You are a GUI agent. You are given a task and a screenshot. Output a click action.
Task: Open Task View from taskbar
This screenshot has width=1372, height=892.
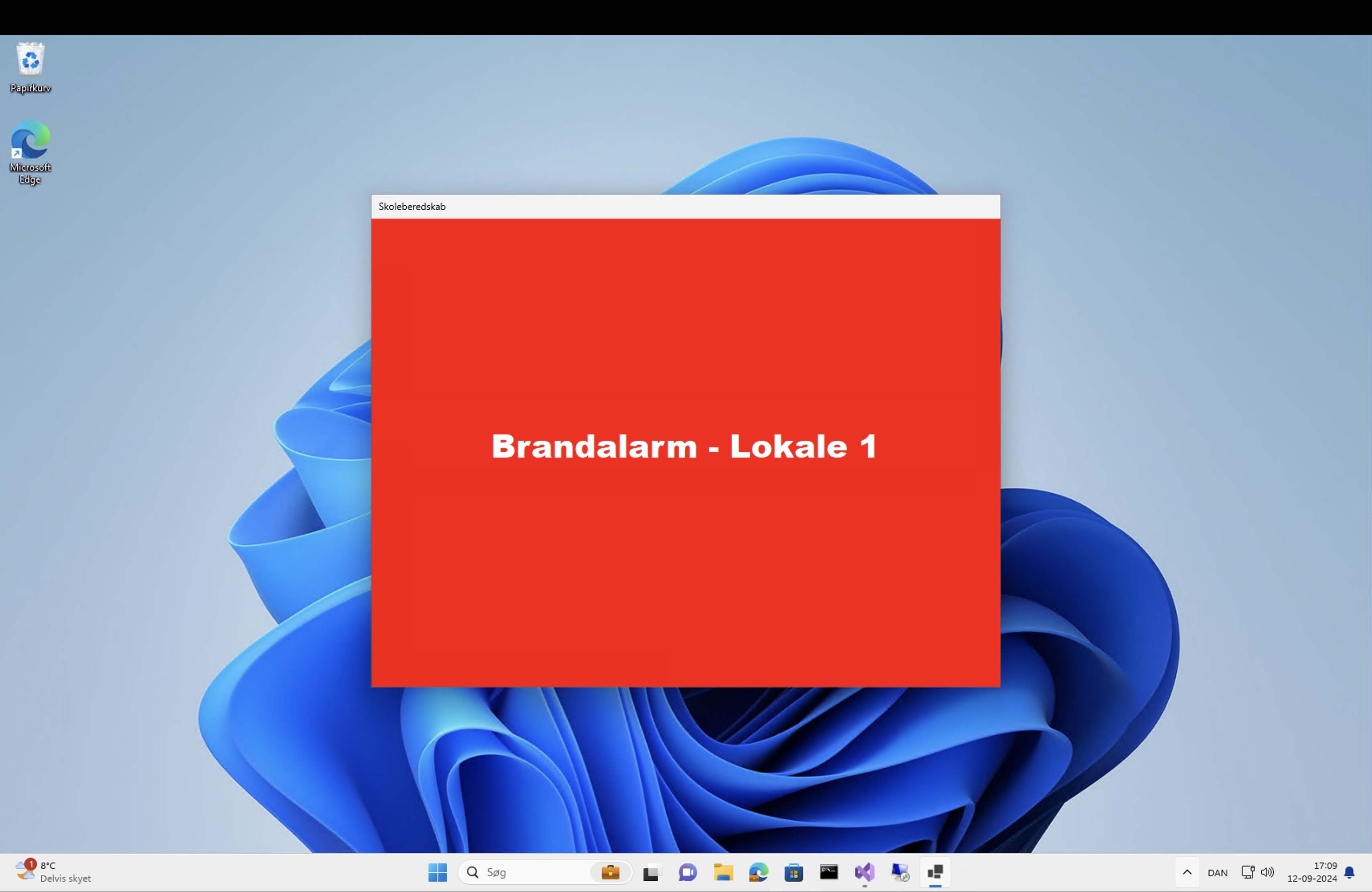click(x=651, y=873)
